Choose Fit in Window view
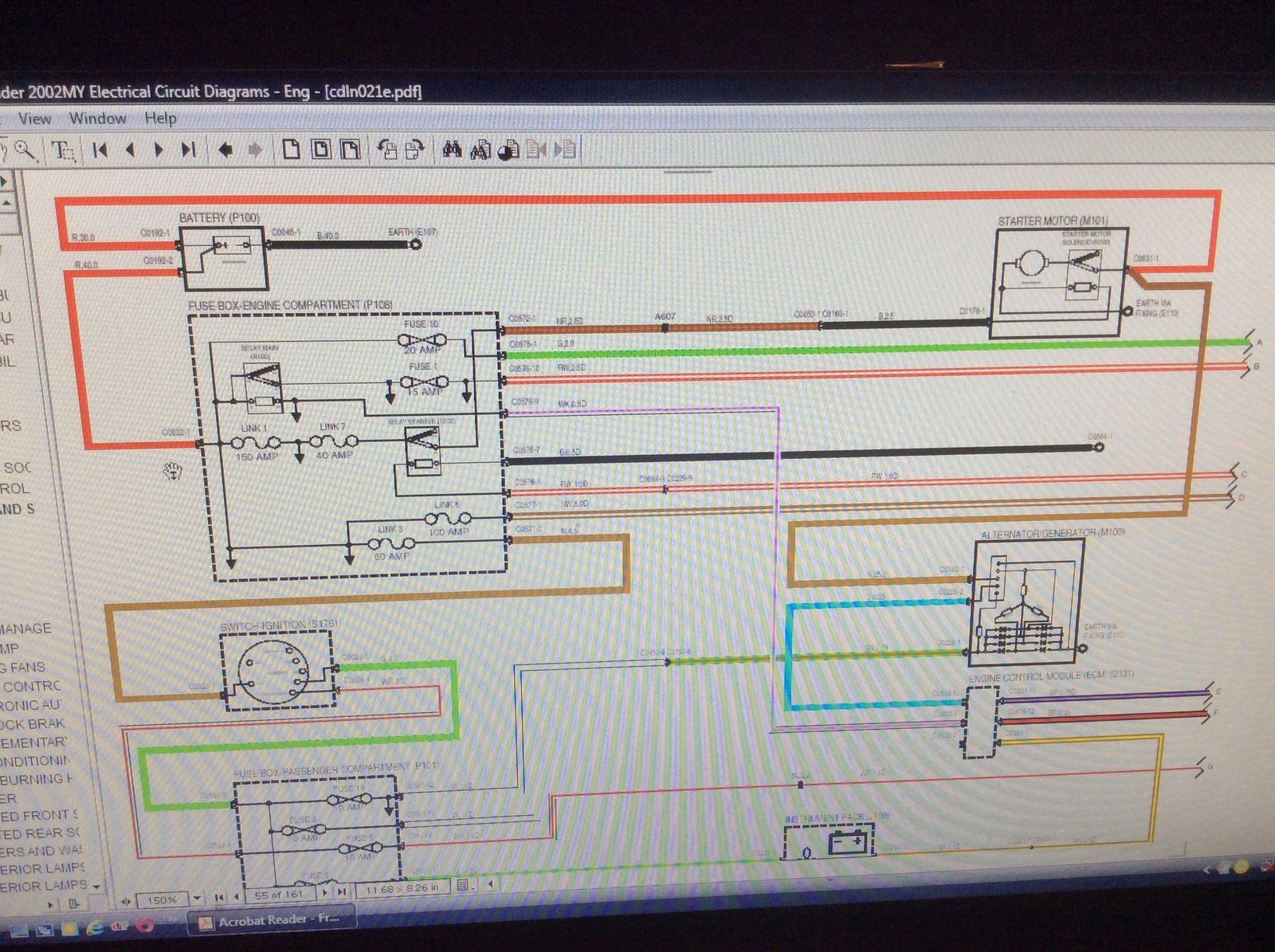The image size is (1275, 952). 320,149
